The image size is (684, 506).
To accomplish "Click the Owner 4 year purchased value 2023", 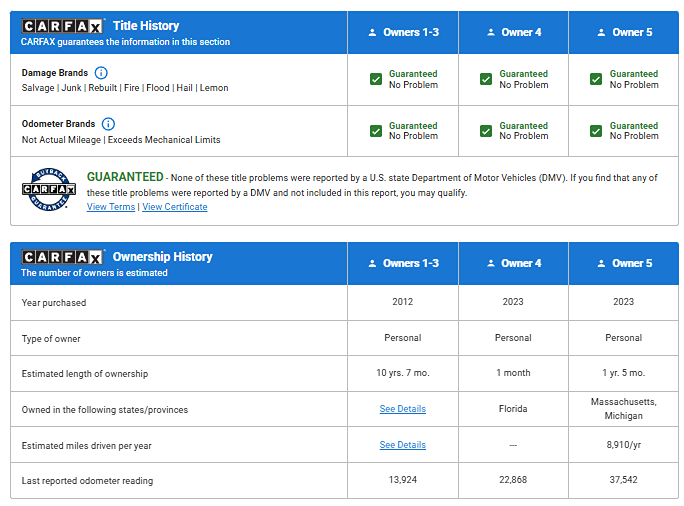I will (x=513, y=302).
